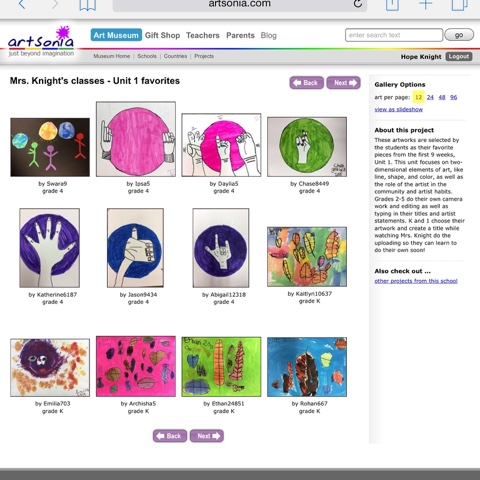Viewport: 480px width, 480px height.
Task: Open the view as slideshow link
Action: [399, 109]
